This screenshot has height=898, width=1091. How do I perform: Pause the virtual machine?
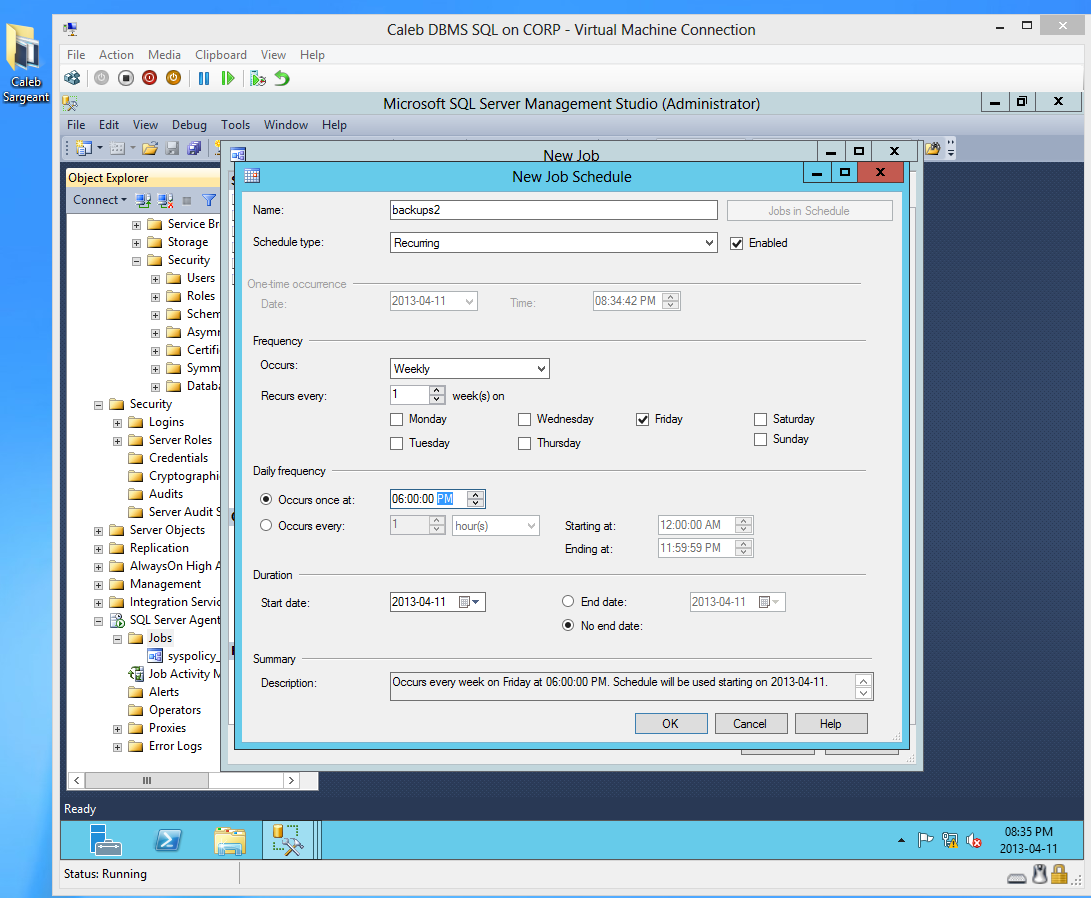click(x=204, y=79)
